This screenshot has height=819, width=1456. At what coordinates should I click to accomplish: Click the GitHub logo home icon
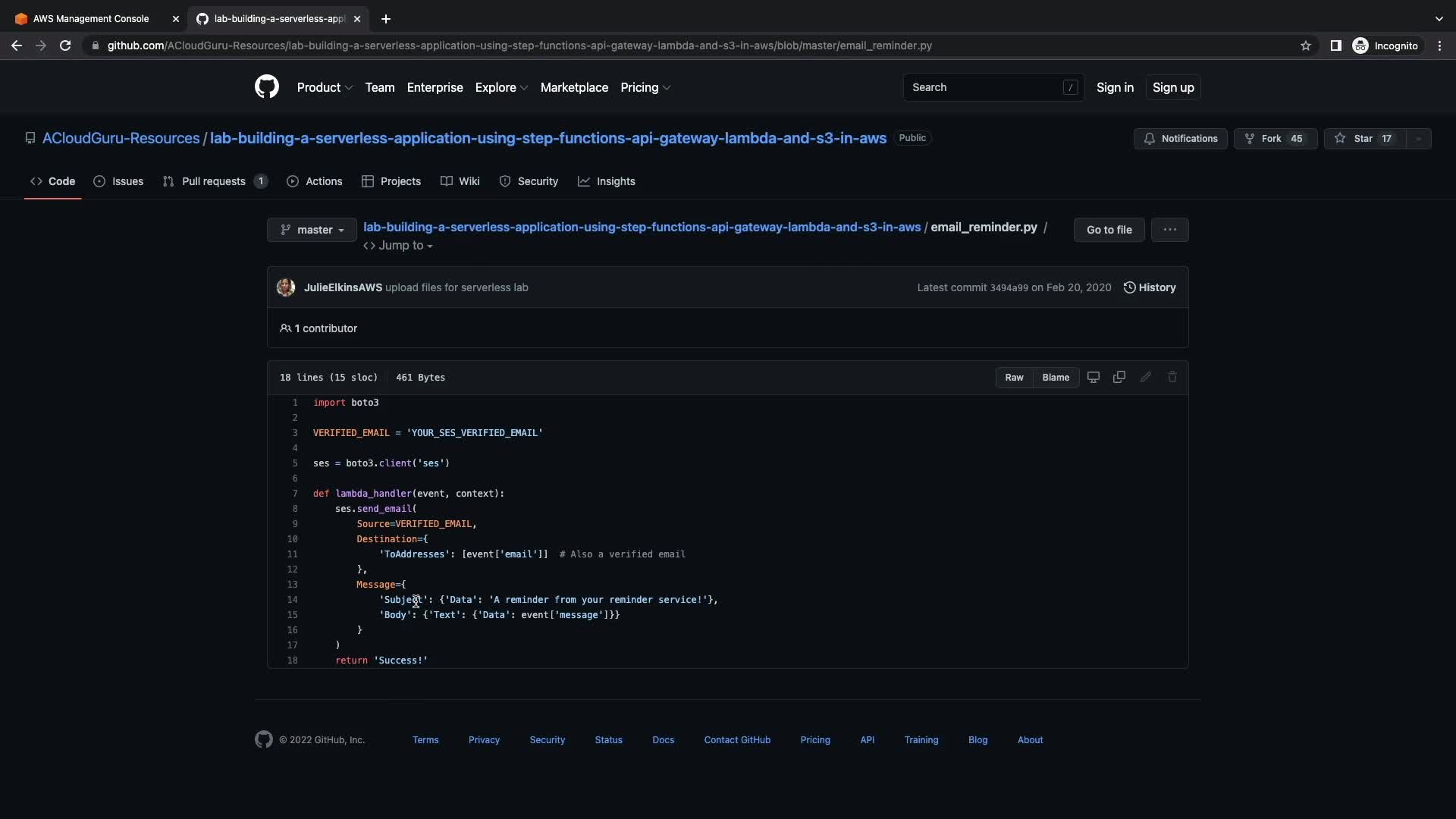pos(266,87)
